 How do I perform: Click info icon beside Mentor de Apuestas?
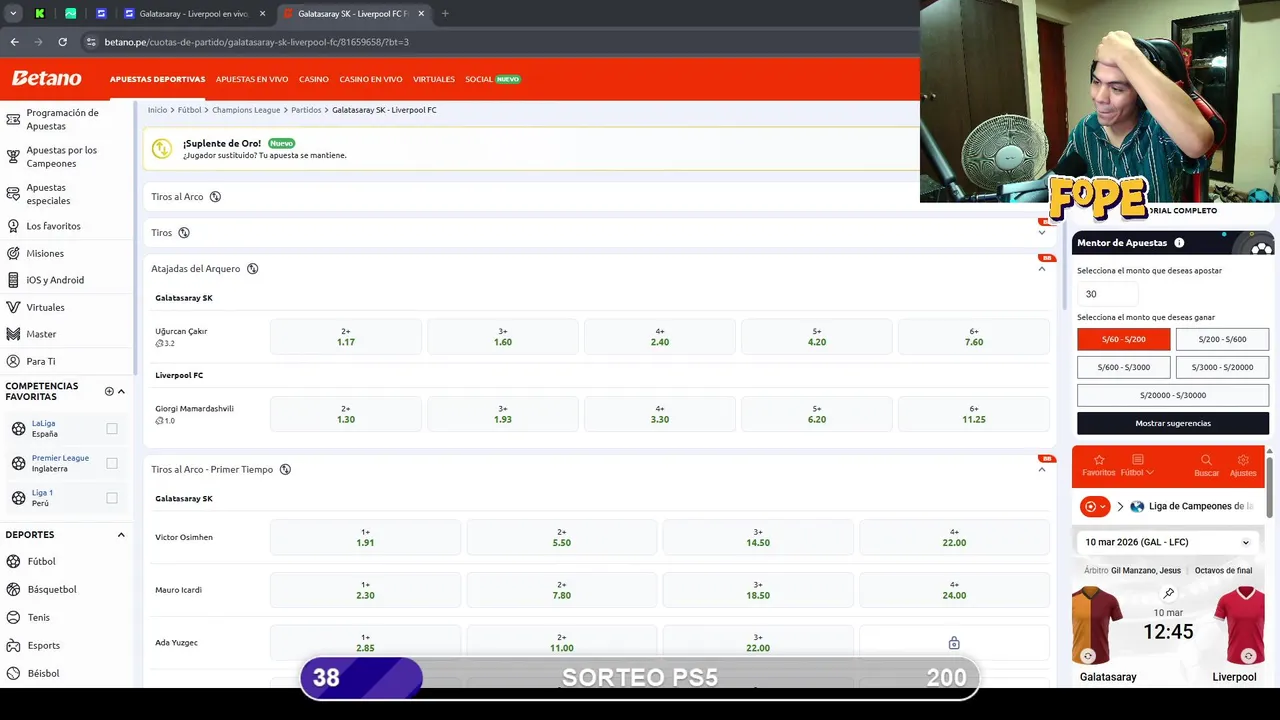[1179, 243]
